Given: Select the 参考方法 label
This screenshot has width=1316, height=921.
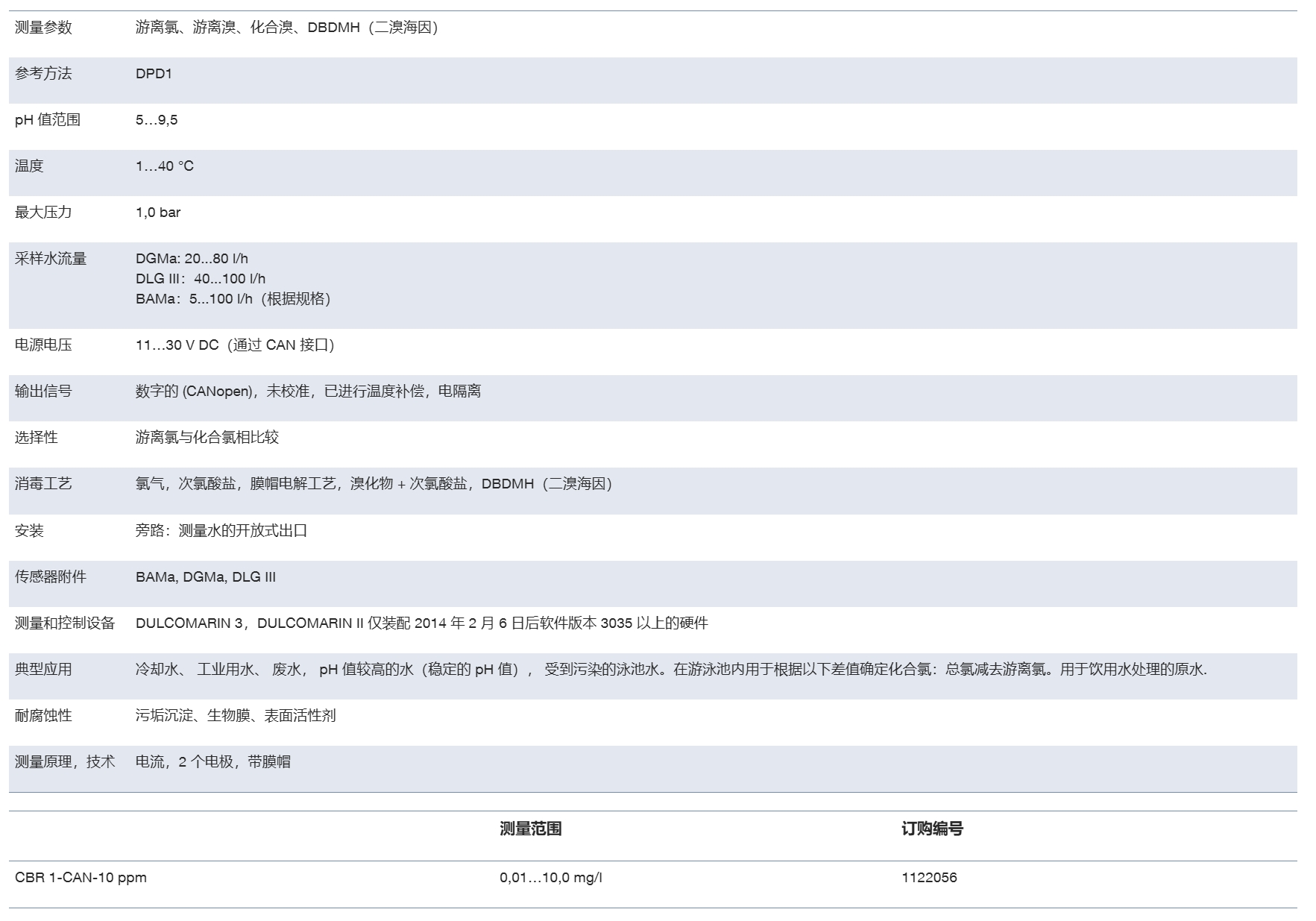Looking at the screenshot, I should [x=43, y=74].
